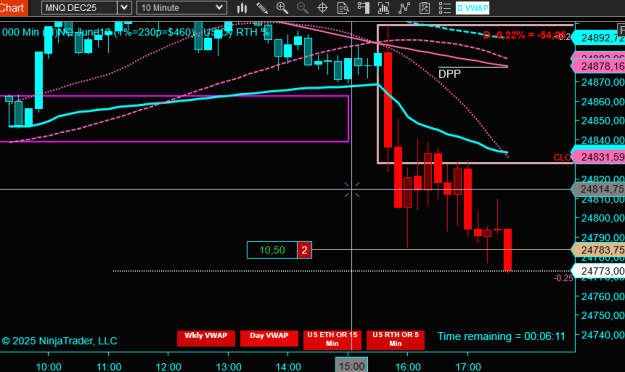This screenshot has height=372, width=625.
Task: Click the D -0,22% red text label
Action: [524, 35]
